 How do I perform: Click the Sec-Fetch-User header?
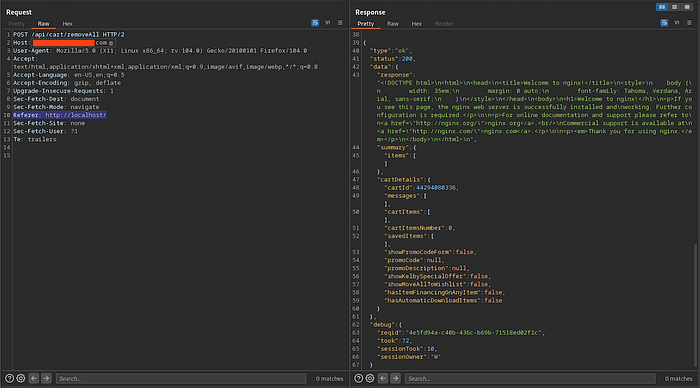[46, 131]
